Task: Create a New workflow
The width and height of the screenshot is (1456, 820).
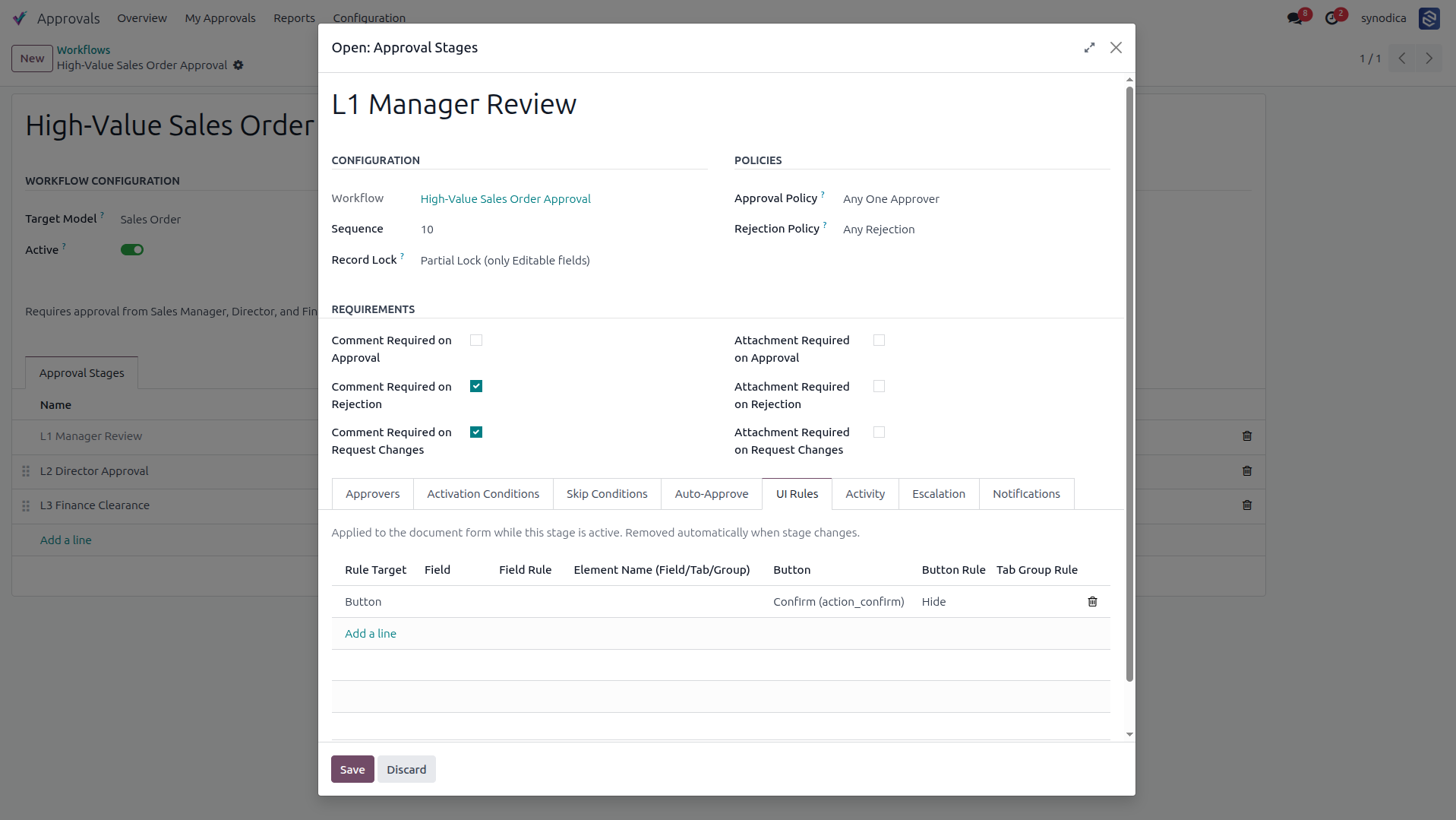Action: tap(33, 59)
